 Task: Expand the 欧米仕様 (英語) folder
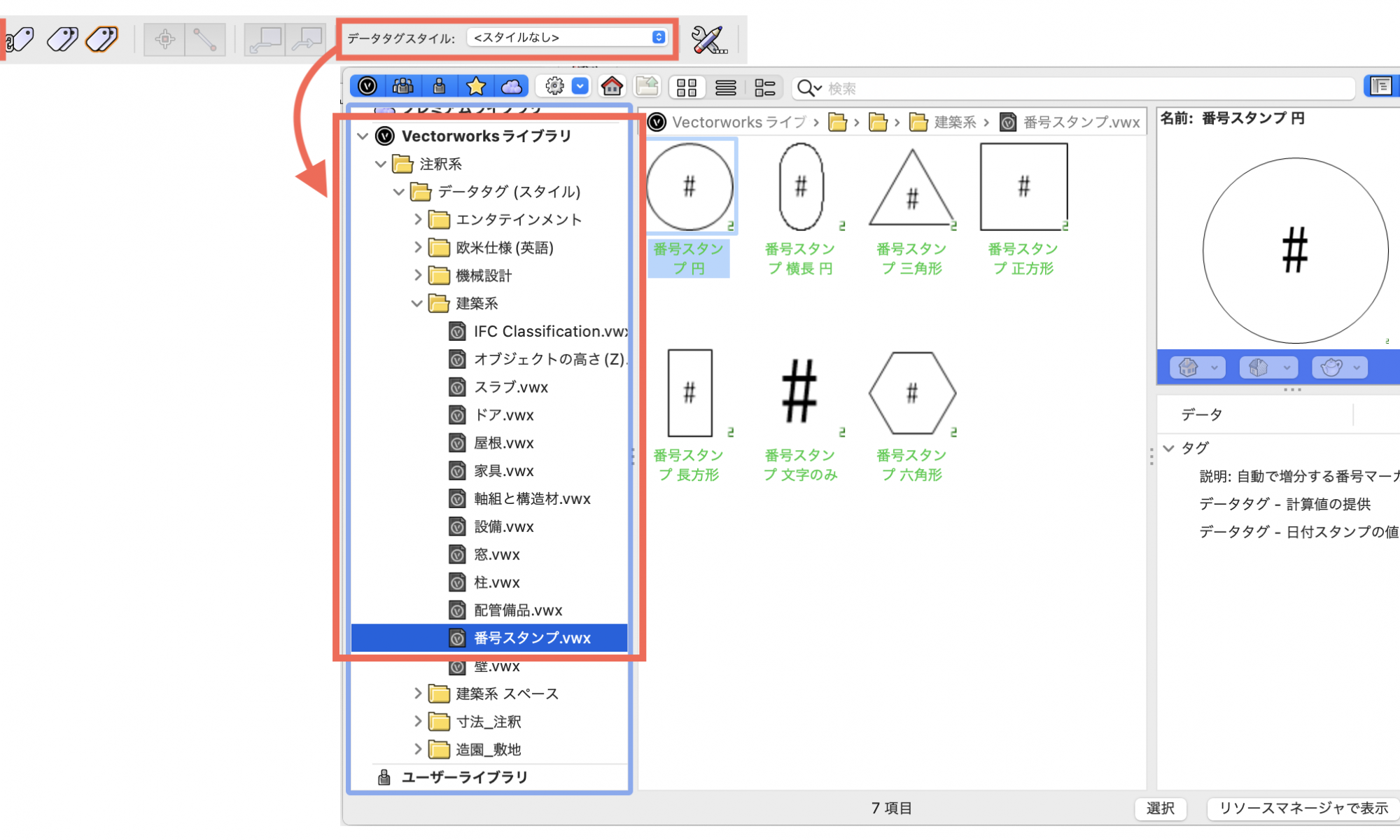417,248
